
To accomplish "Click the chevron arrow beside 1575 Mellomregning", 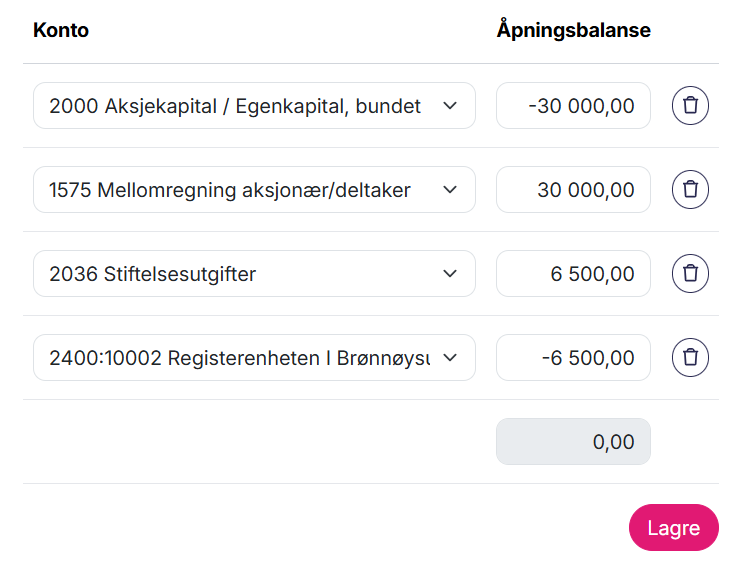I will [x=450, y=190].
